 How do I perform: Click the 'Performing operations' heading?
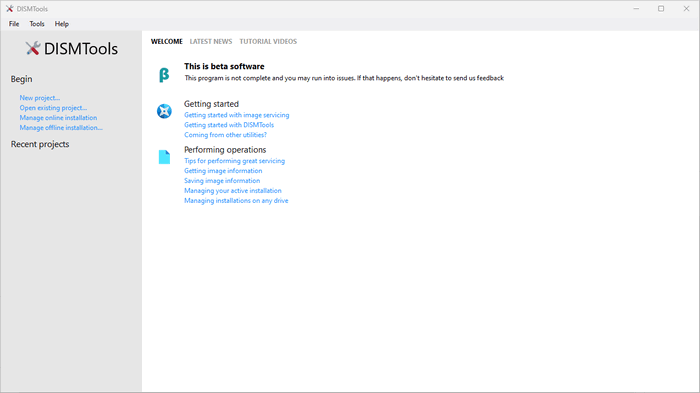pyautogui.click(x=225, y=150)
